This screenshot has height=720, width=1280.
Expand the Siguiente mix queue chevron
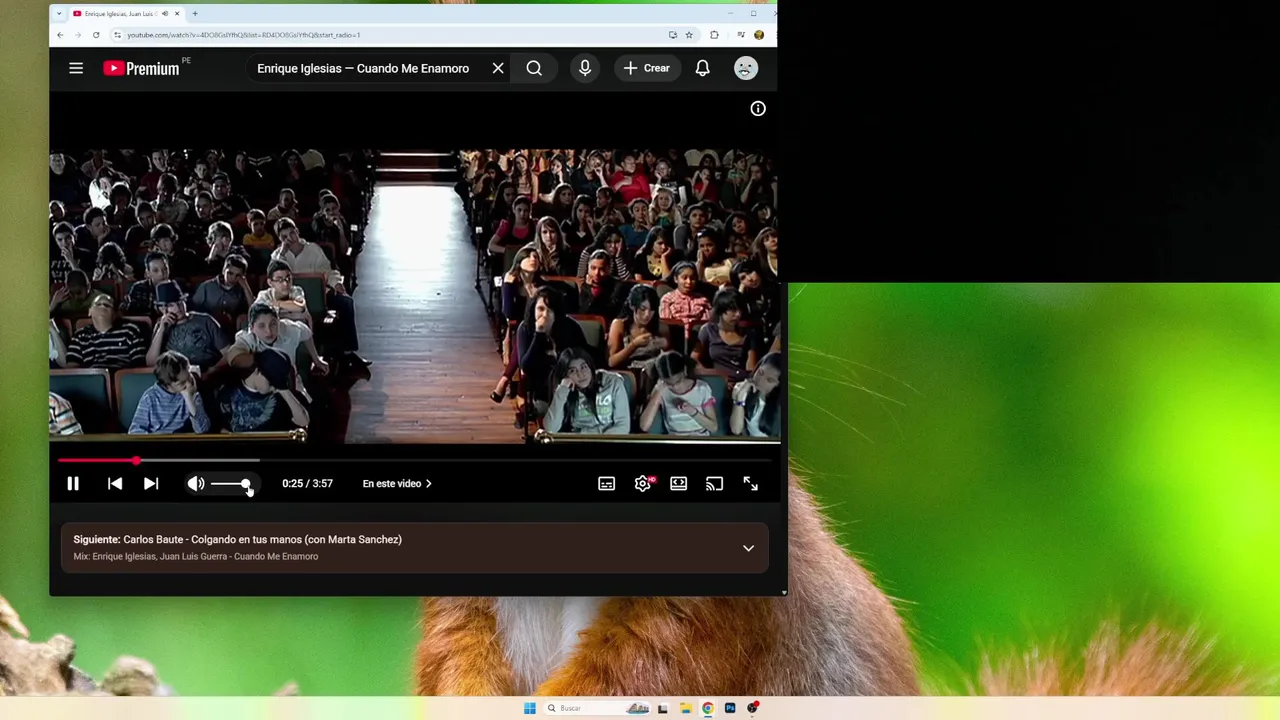[x=748, y=548]
